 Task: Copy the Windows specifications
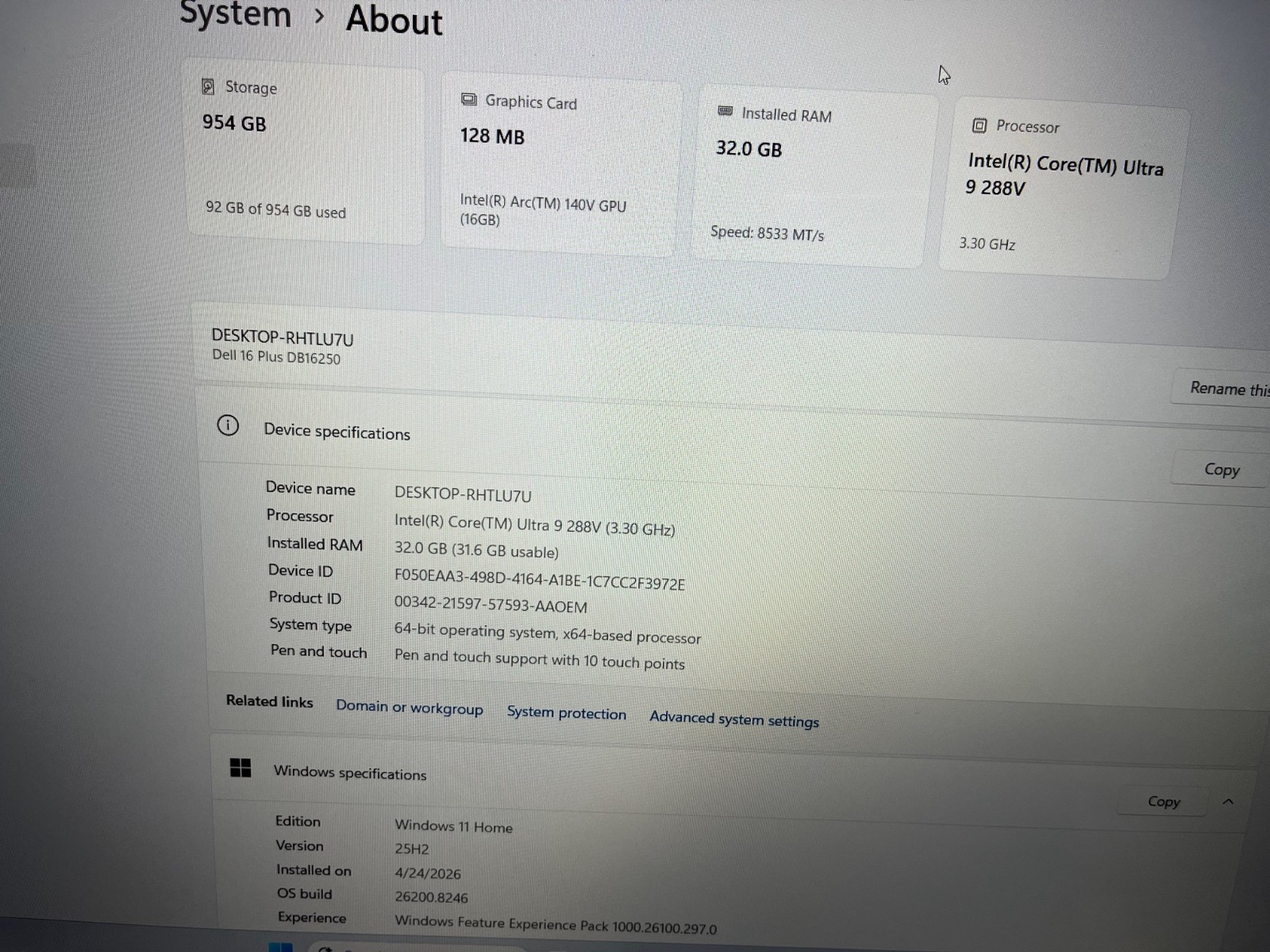(x=1164, y=801)
